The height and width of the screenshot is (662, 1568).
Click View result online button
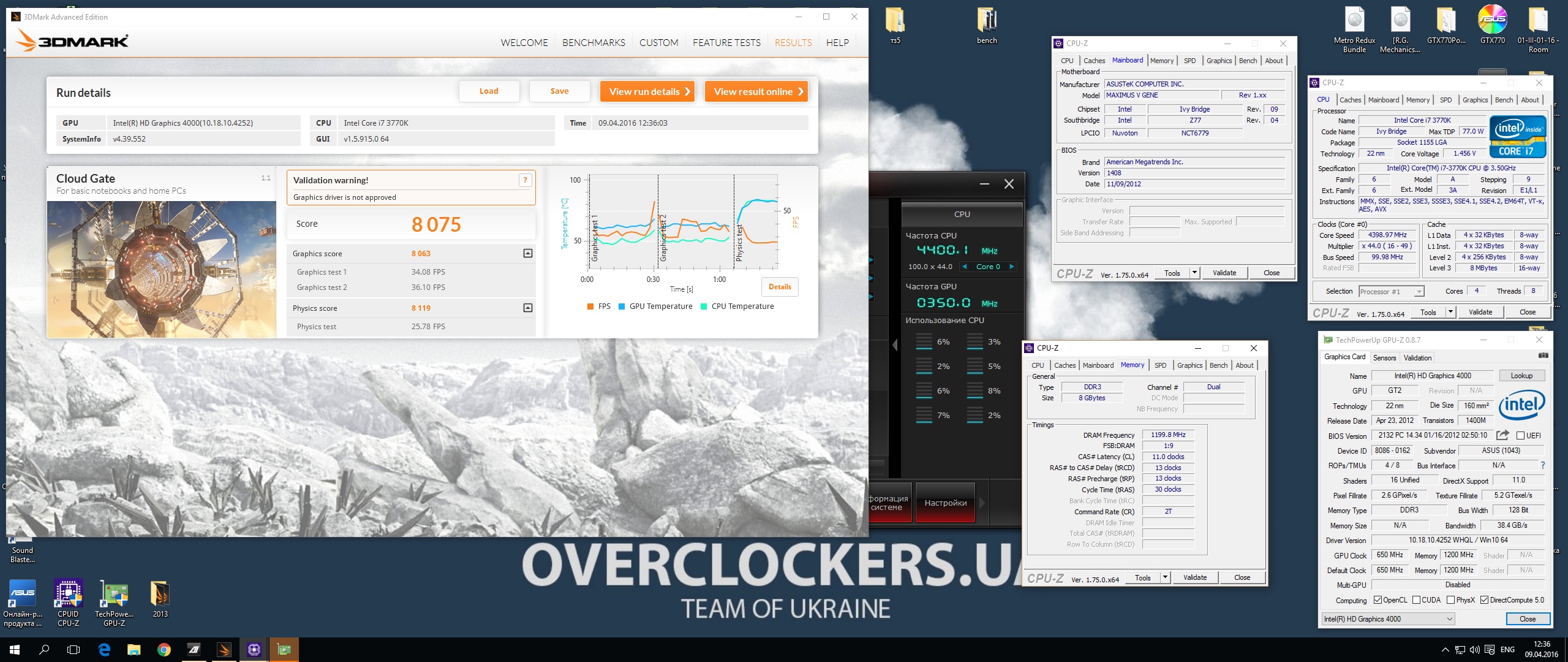coord(756,91)
